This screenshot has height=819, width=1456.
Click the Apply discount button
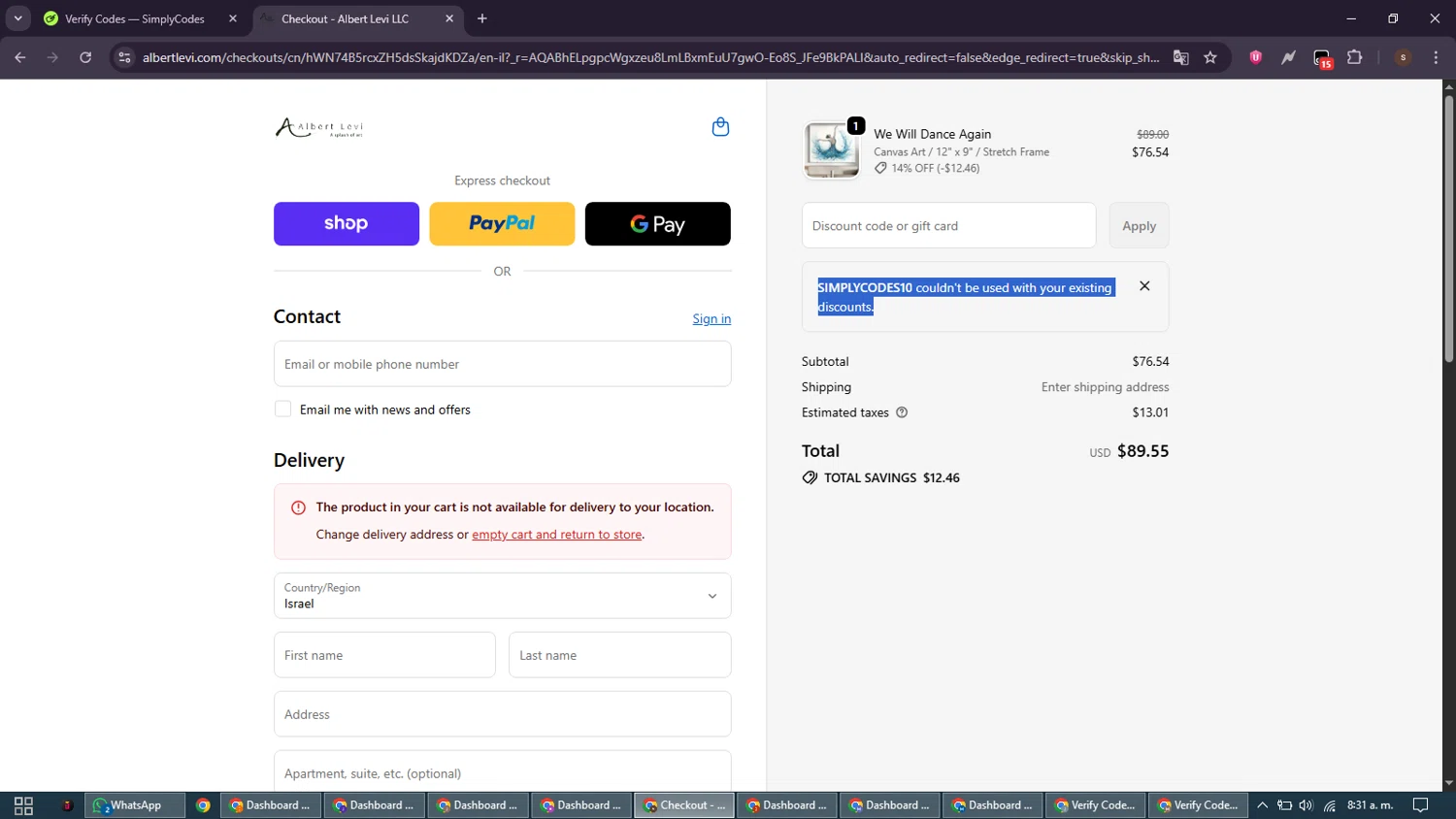[1140, 225]
